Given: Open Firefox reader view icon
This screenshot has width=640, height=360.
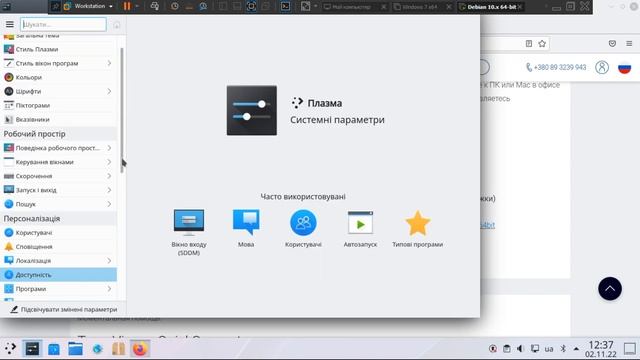Looking at the screenshot, I should pyautogui.click(x=529, y=44).
